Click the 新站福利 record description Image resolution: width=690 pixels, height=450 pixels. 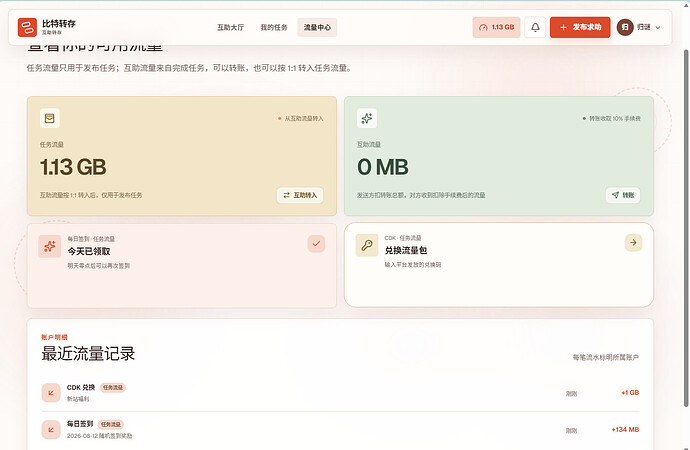click(x=78, y=399)
